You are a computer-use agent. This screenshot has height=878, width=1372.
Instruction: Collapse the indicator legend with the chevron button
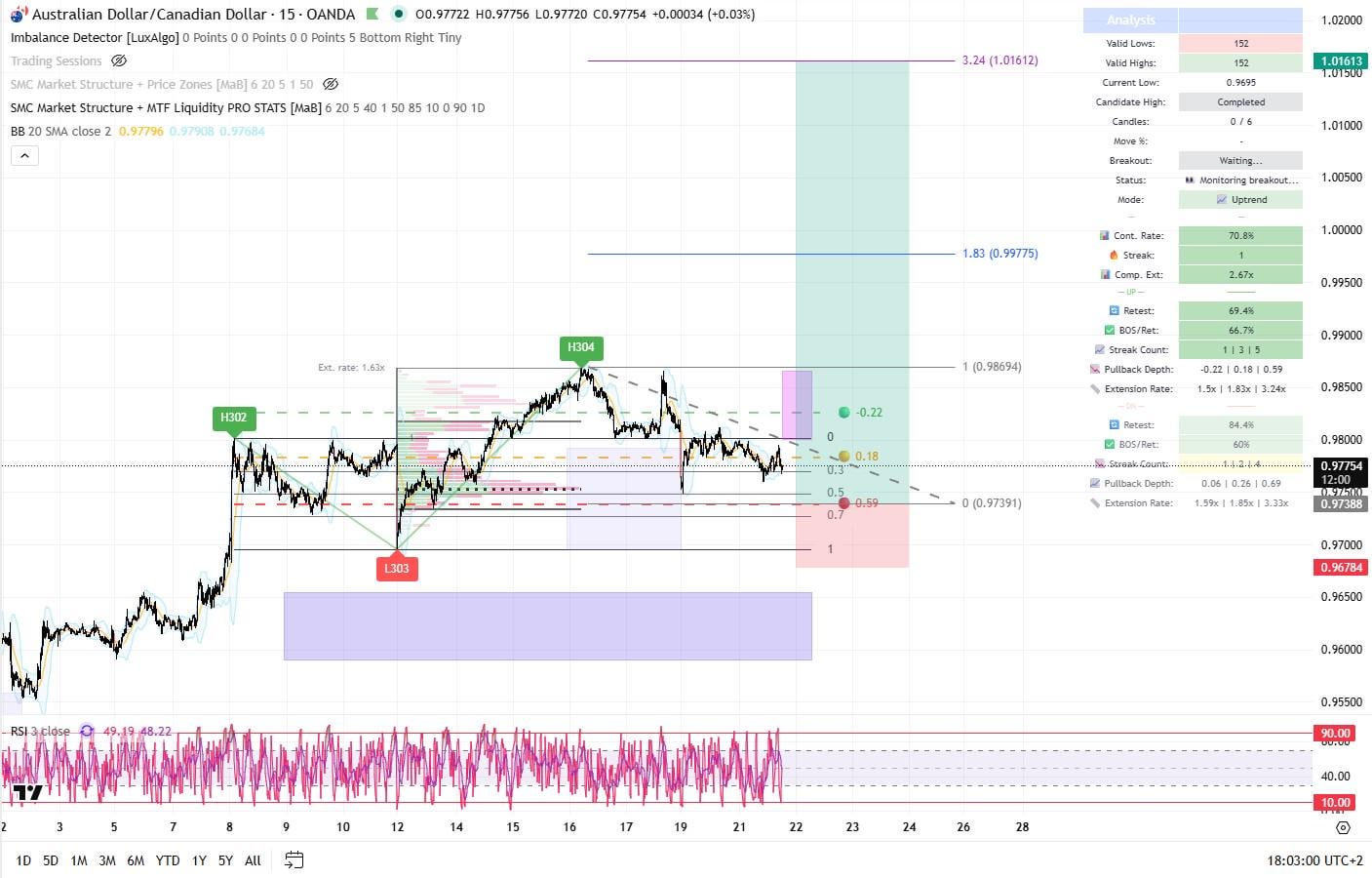point(24,154)
